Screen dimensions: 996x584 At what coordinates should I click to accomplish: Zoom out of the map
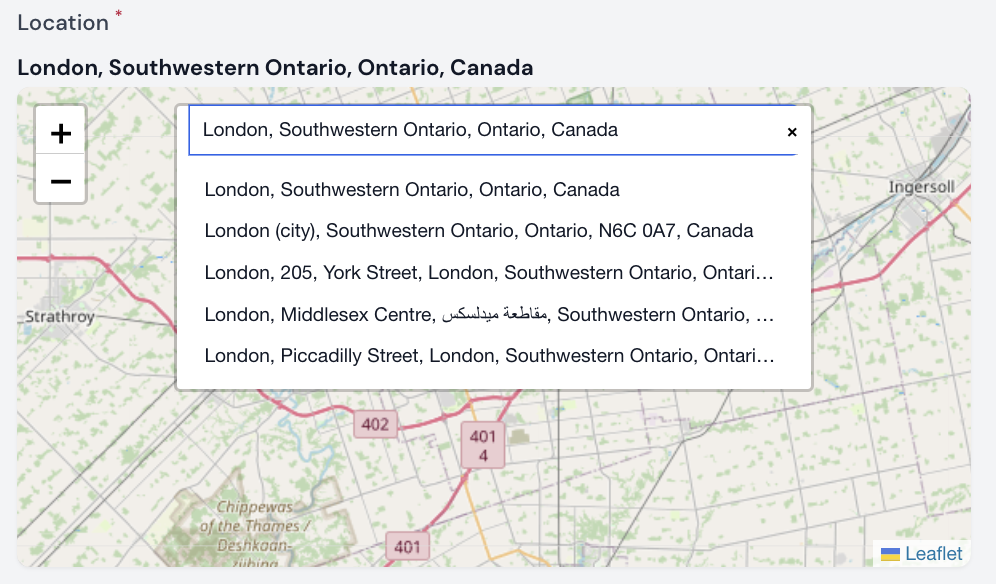click(x=61, y=181)
